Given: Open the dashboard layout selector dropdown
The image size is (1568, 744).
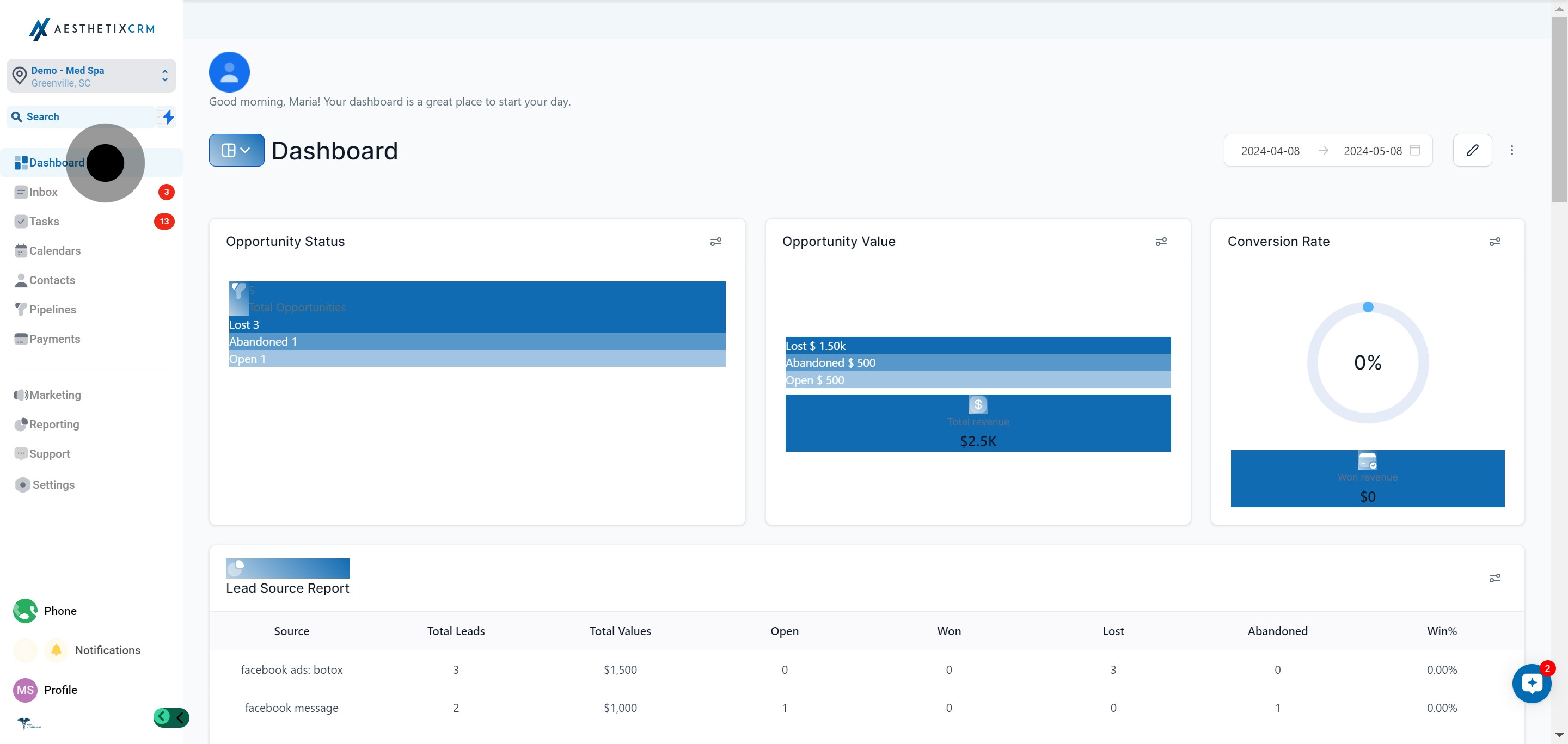Looking at the screenshot, I should coord(236,150).
